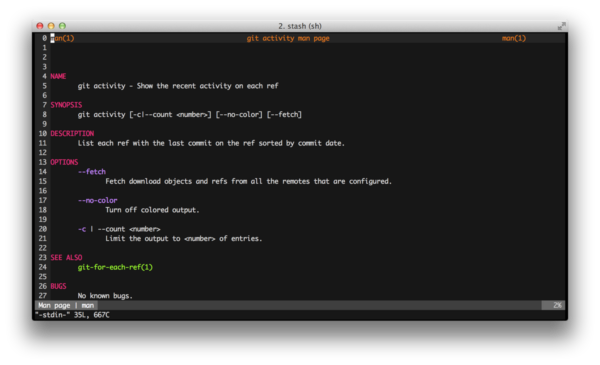Click the '--fetch' option name on line 14
600x365 pixels.
(92, 172)
